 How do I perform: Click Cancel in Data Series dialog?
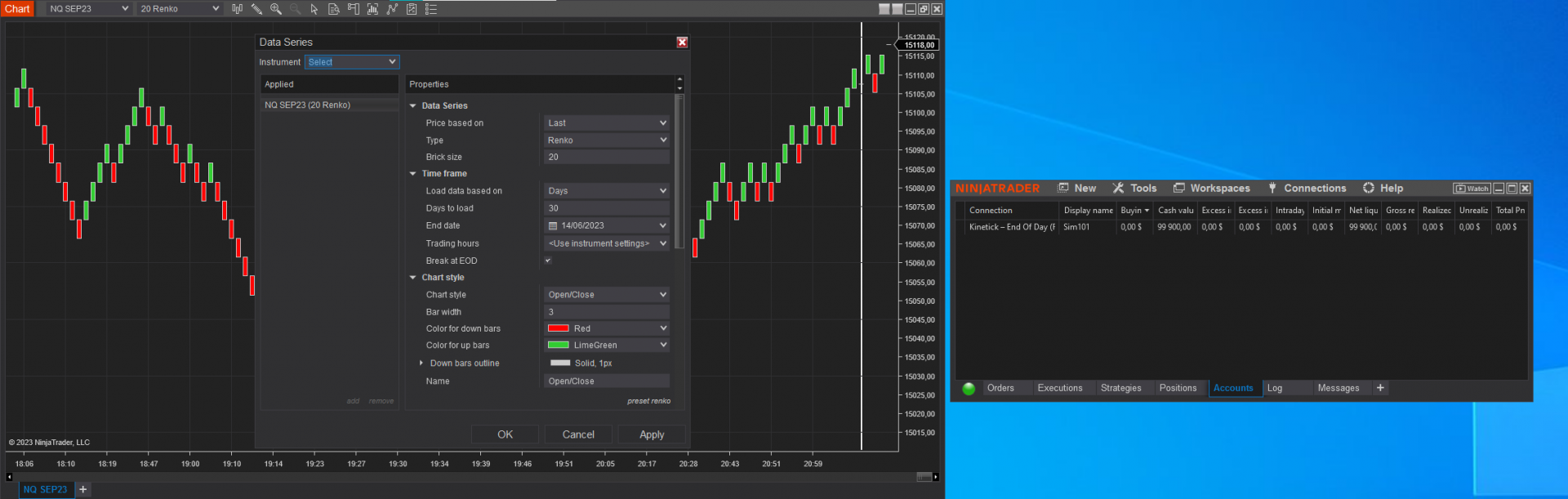tap(578, 435)
